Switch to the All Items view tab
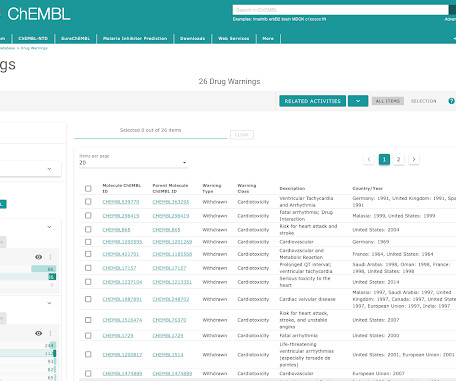 coord(388,101)
